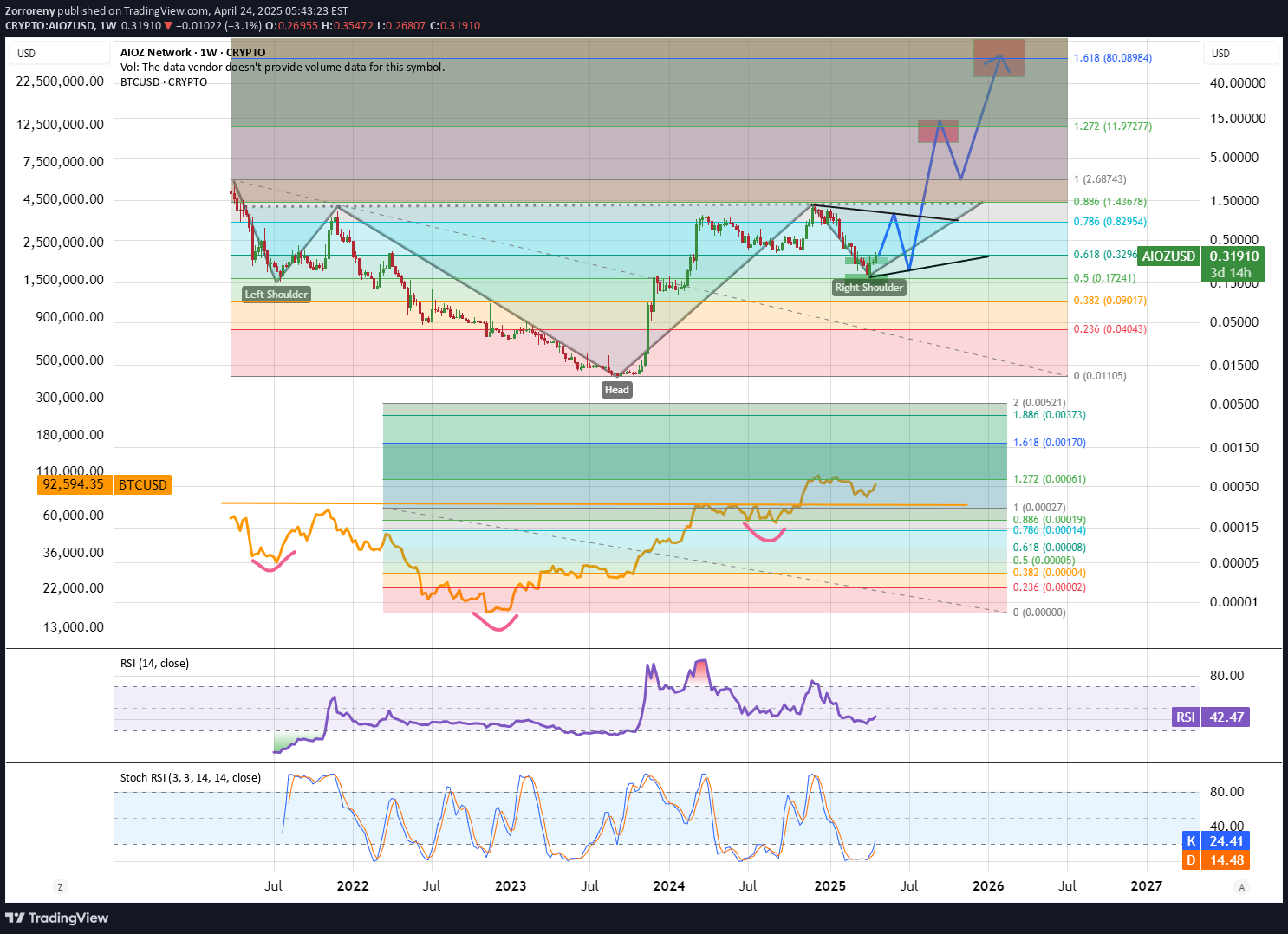Screen dimensions: 1288x934
Task: Click the orange D 14.48 label
Action: coord(1217,859)
